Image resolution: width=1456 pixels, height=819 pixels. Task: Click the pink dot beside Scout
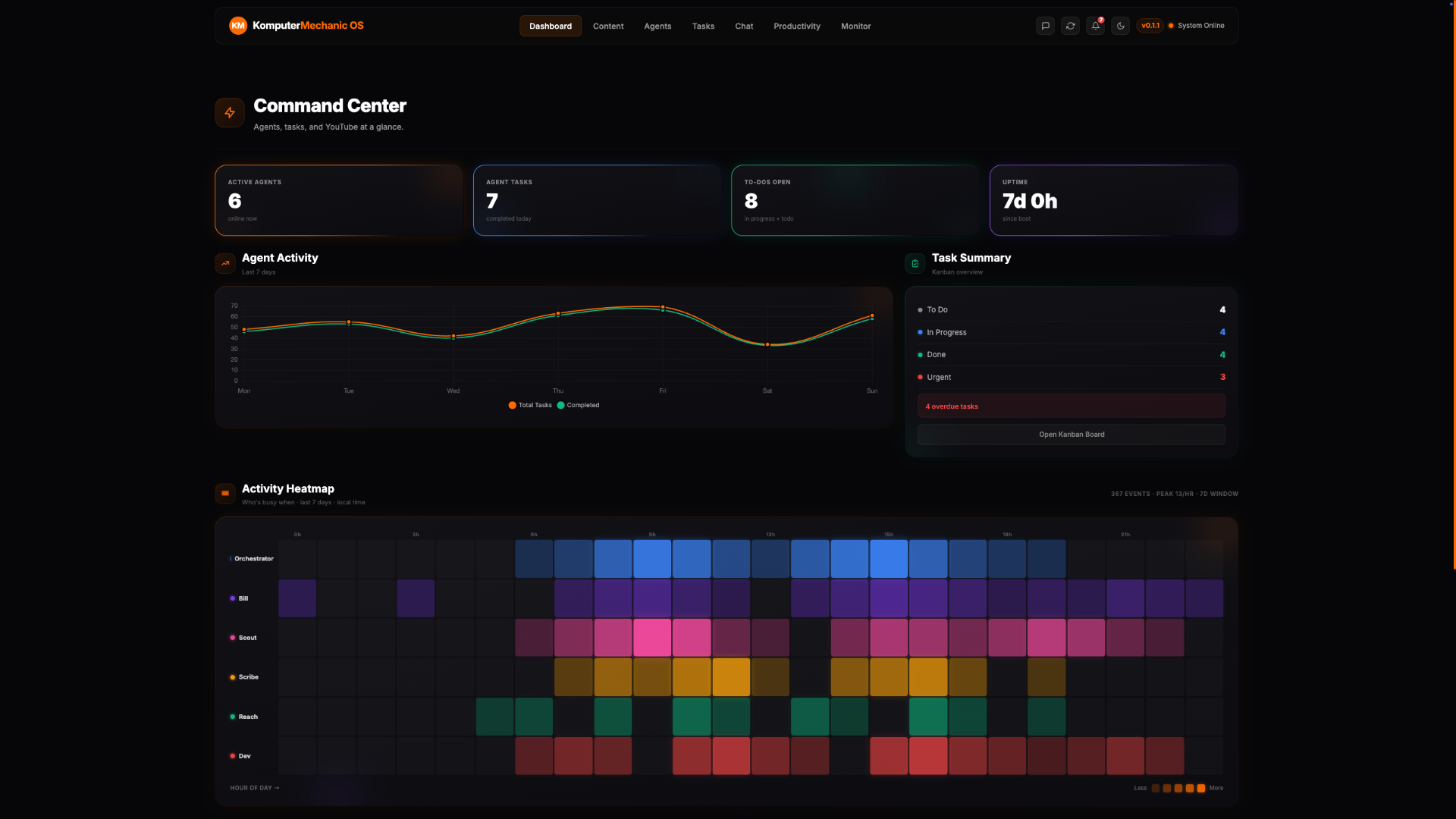[232, 638]
